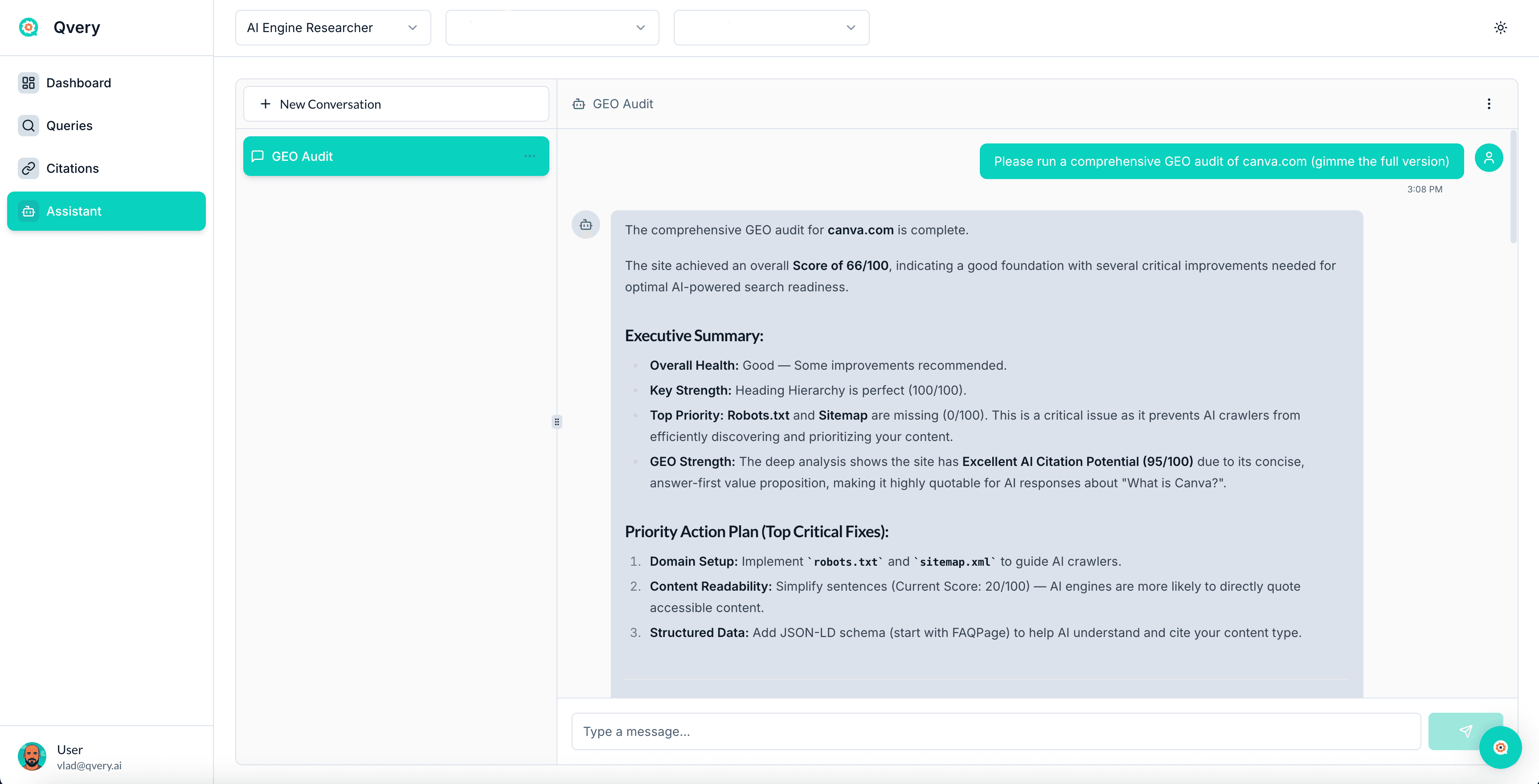Open the second empty header dropdown
The height and width of the screenshot is (784, 1539).
552,28
